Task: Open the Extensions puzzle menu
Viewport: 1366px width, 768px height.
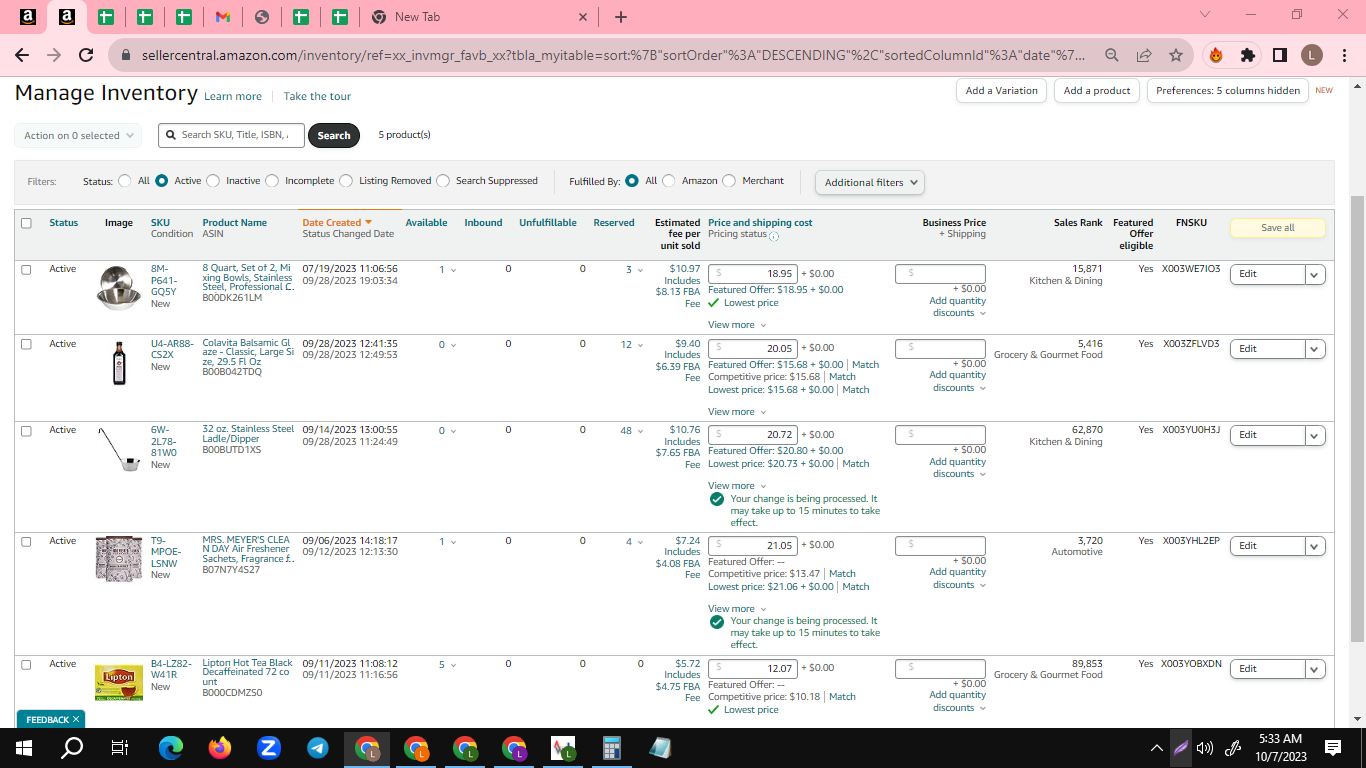Action: (1247, 55)
